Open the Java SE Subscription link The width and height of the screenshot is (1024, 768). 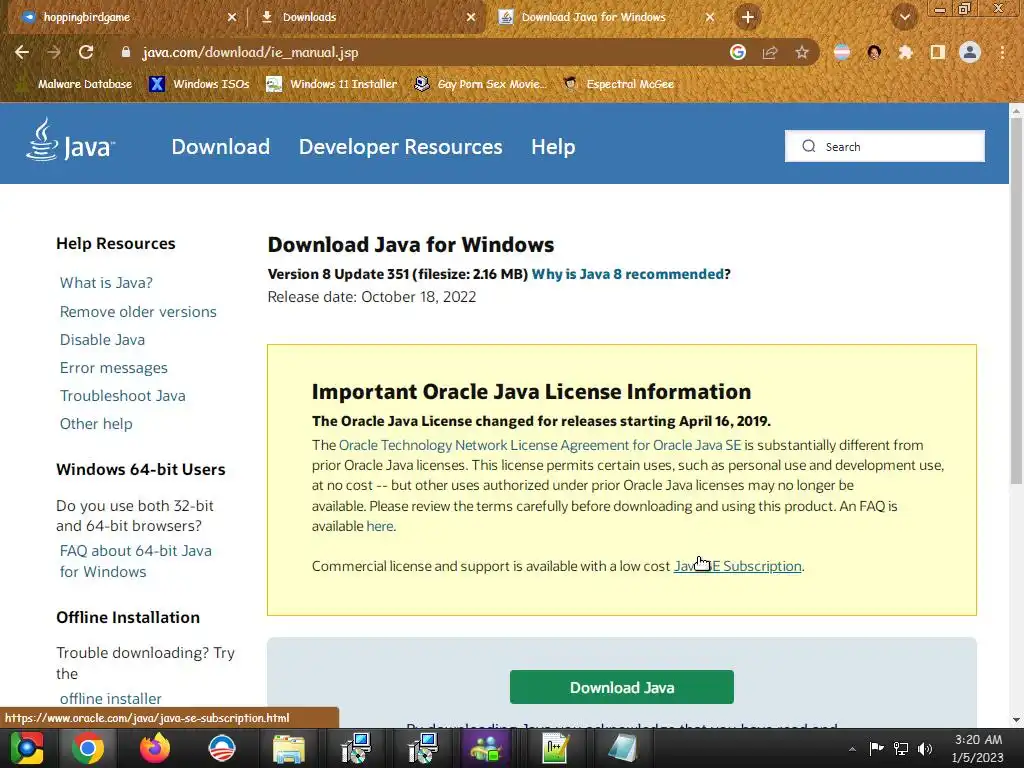737,566
